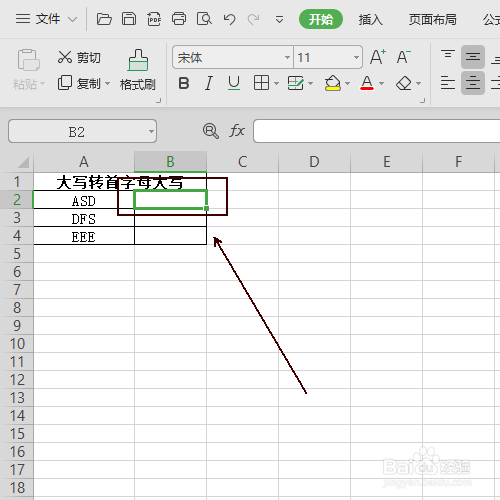The image size is (500, 500).
Task: Expand the draw border dropdown arrow
Action: (x=310, y=83)
